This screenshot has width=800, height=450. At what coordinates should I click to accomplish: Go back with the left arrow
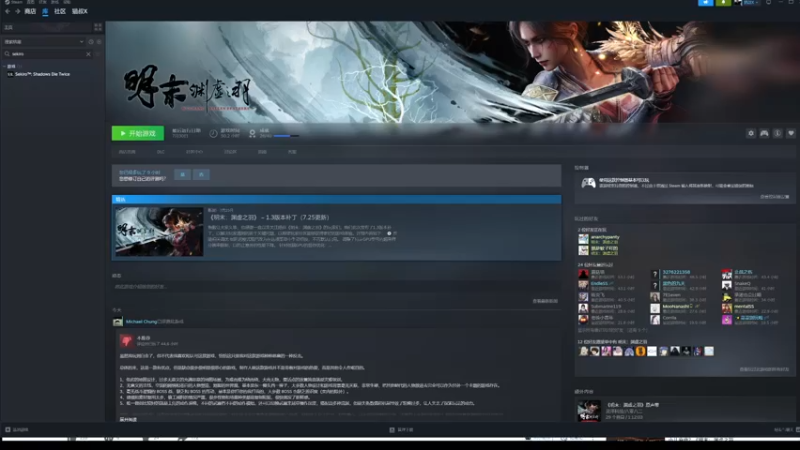pos(7,11)
